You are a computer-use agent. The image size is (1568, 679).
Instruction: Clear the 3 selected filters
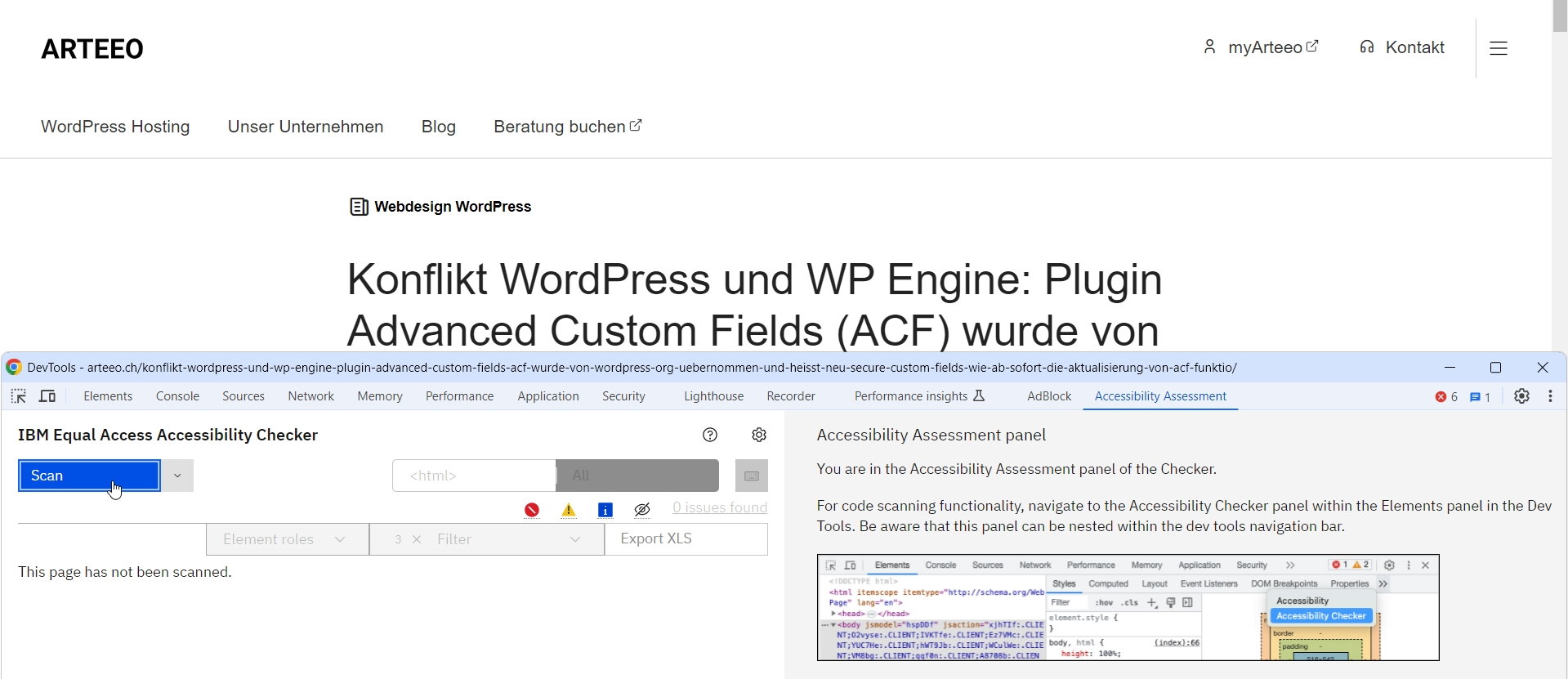point(417,539)
